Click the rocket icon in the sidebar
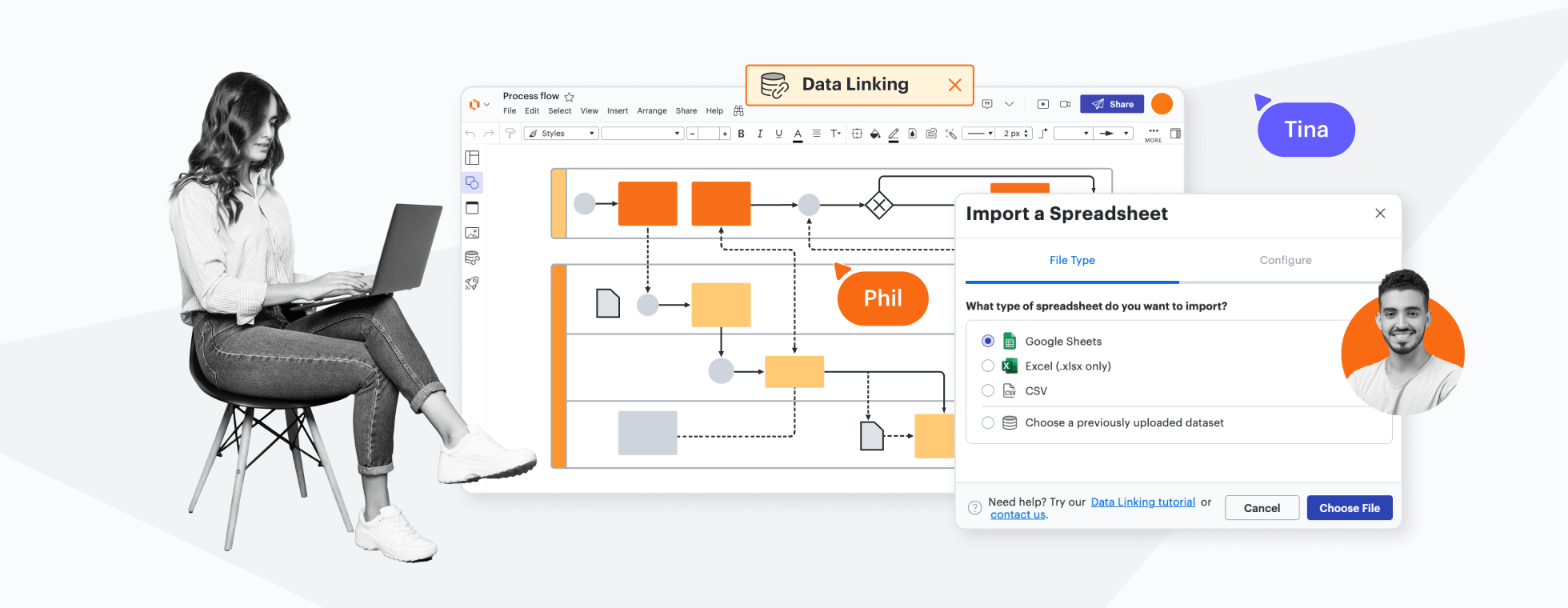1568x608 pixels. pyautogui.click(x=472, y=283)
